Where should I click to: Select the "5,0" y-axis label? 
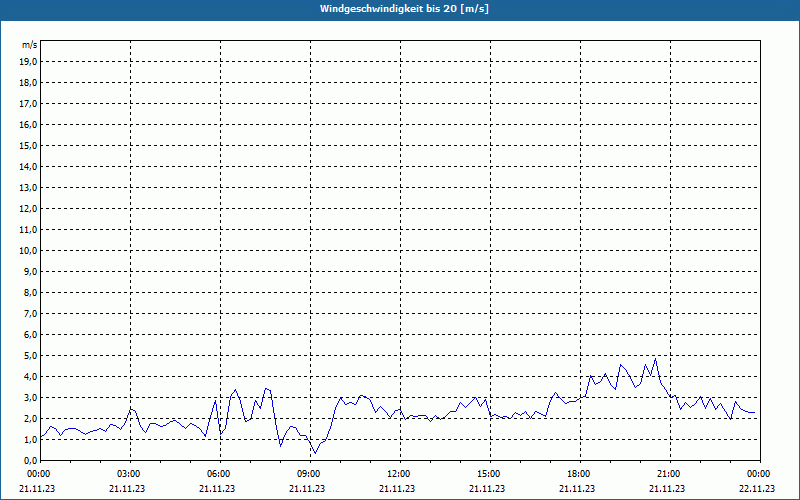tap(30, 356)
